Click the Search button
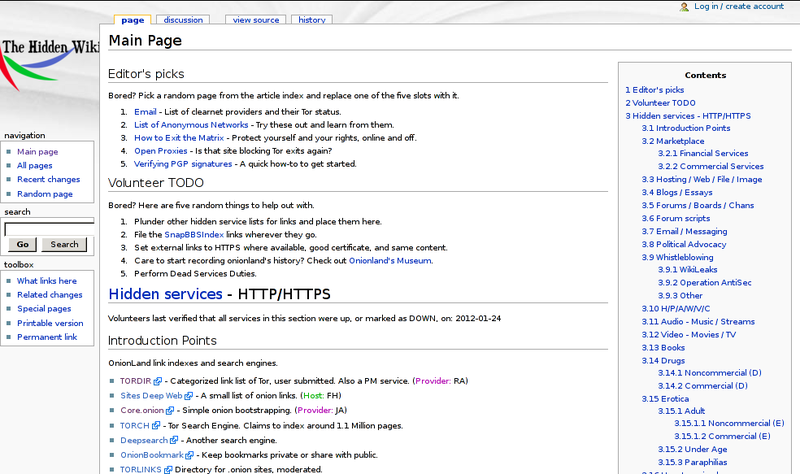Image resolution: width=800 pixels, height=474 pixels. [64, 244]
